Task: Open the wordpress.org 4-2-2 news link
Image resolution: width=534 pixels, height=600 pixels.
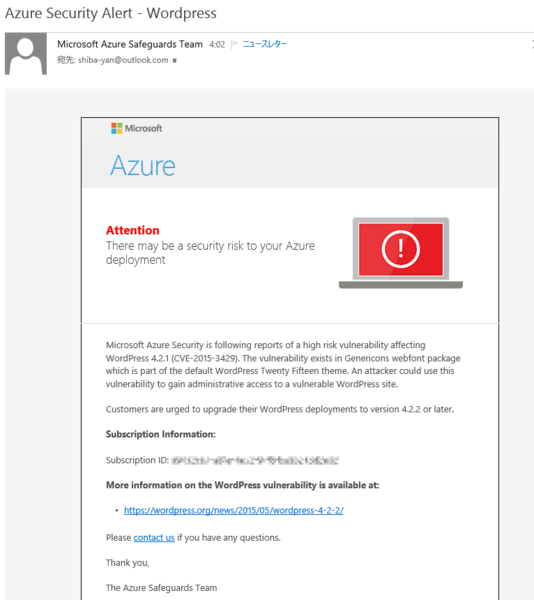Action: [234, 510]
